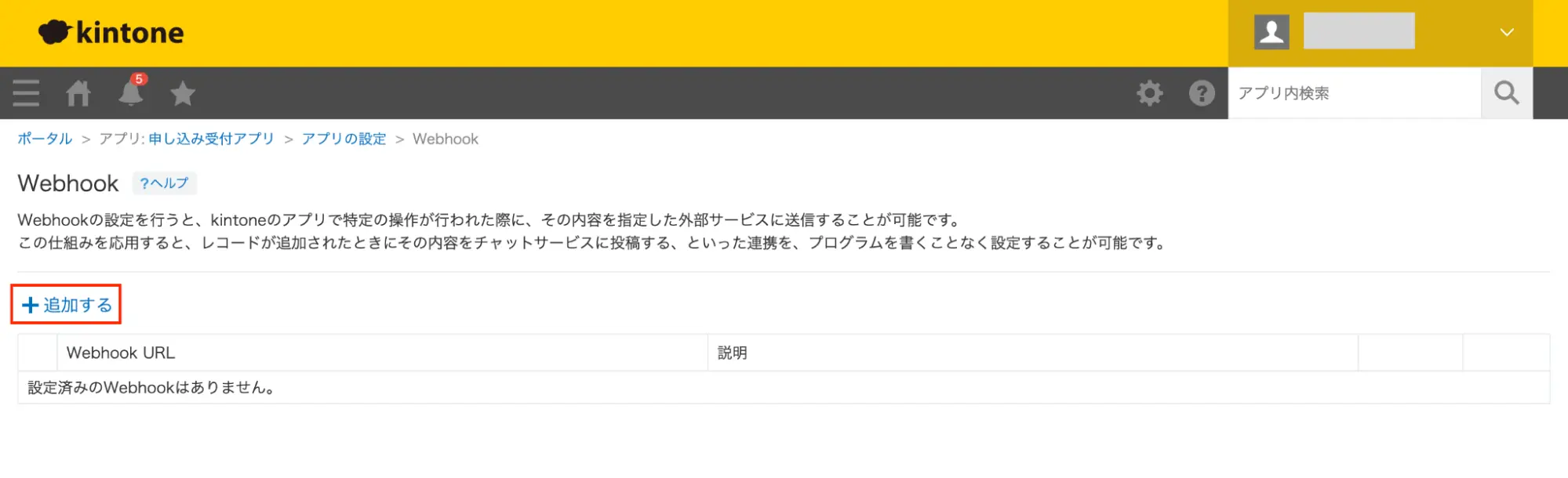Expand the user account dropdown arrow
Viewport: 1568px width, 478px height.
point(1507,33)
